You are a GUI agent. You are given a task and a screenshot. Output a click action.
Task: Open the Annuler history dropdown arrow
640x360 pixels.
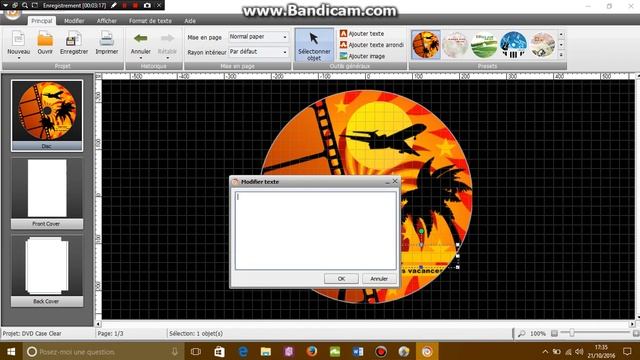coord(141,58)
